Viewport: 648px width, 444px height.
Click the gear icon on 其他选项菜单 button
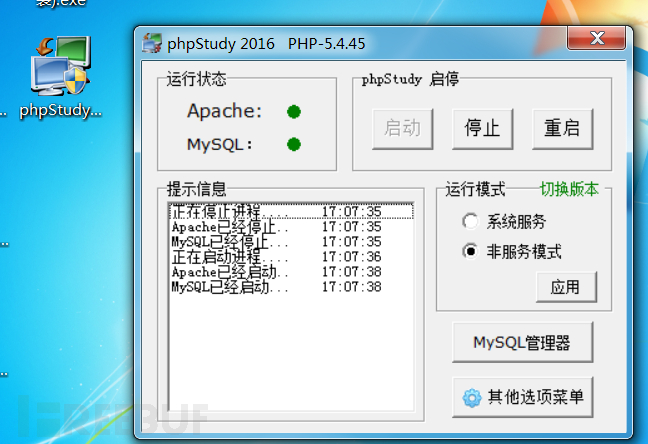tap(472, 398)
